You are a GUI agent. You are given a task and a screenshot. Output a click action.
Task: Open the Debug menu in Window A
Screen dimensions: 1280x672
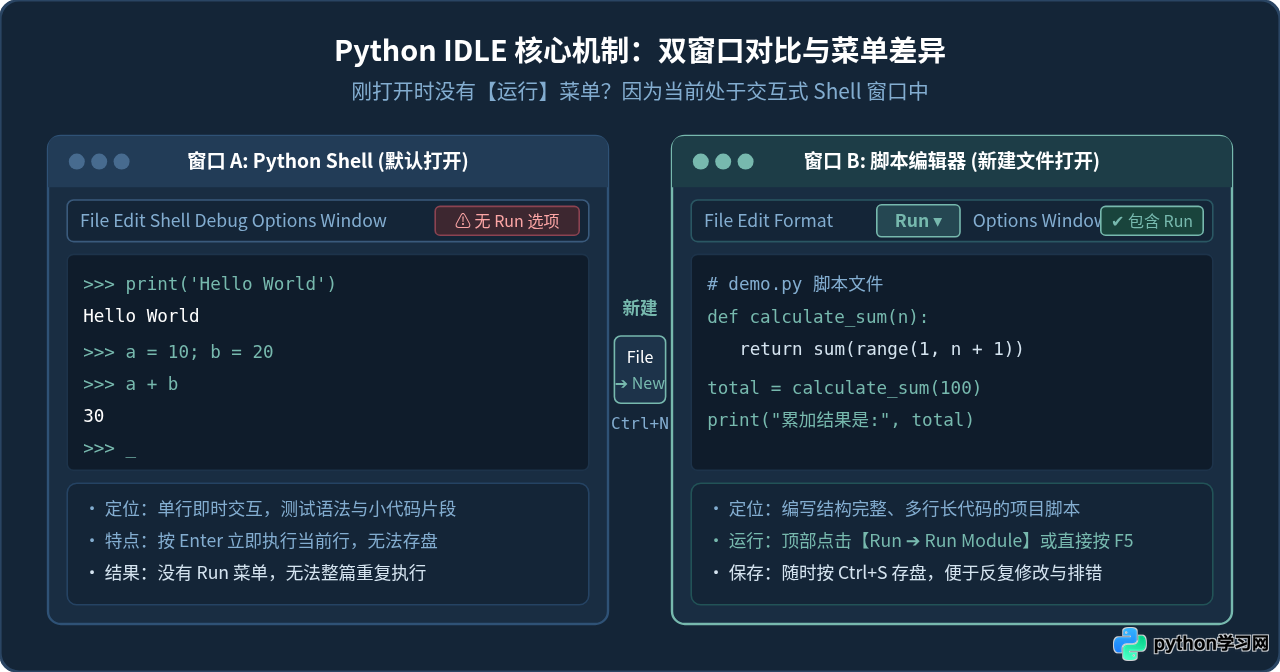[221, 221]
